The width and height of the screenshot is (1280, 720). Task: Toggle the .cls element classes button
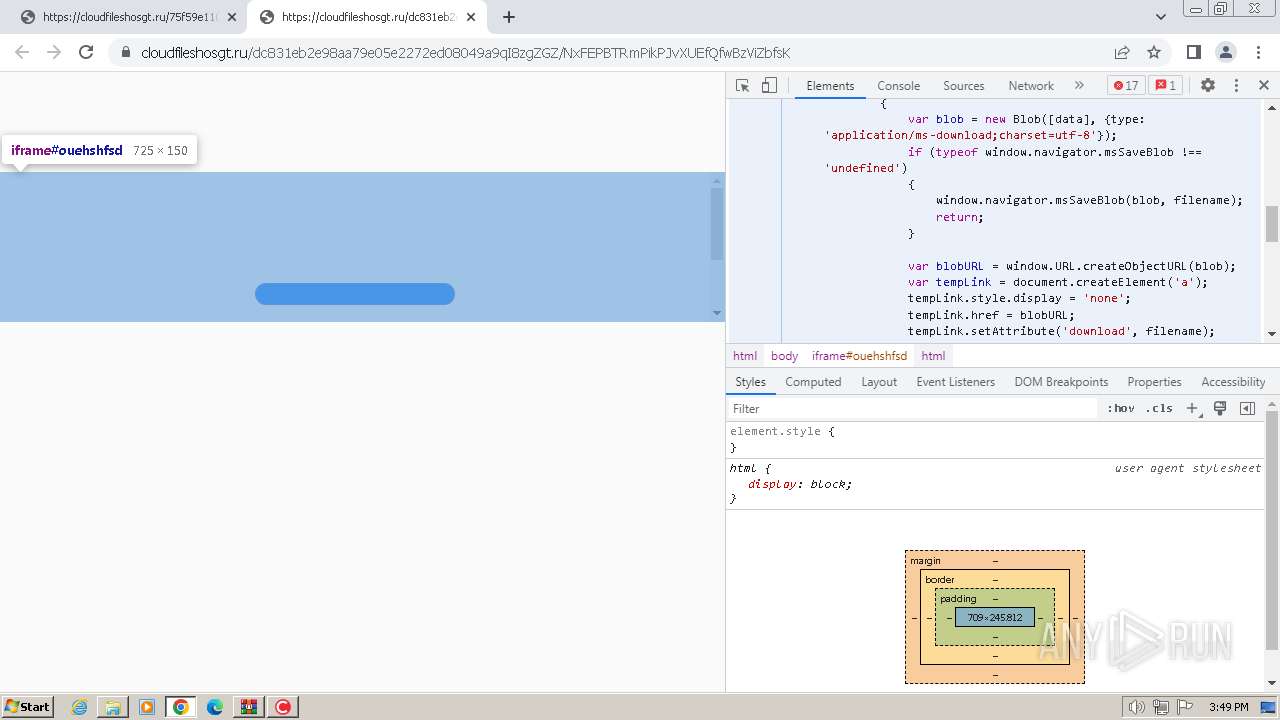tap(1159, 409)
